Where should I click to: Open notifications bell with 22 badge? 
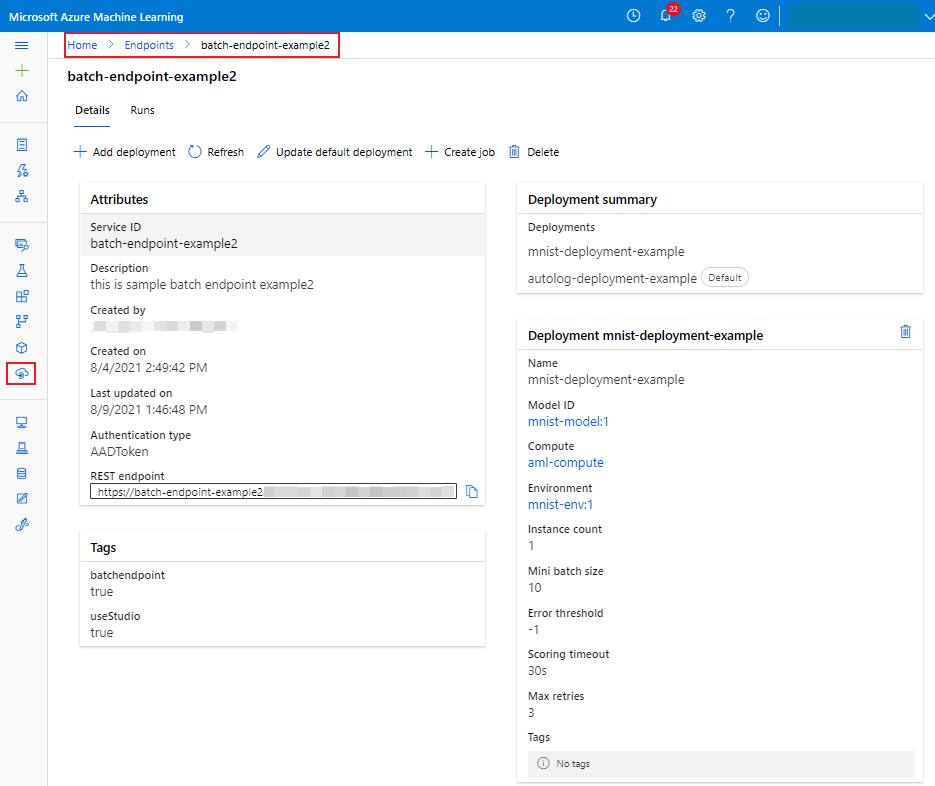pos(667,15)
